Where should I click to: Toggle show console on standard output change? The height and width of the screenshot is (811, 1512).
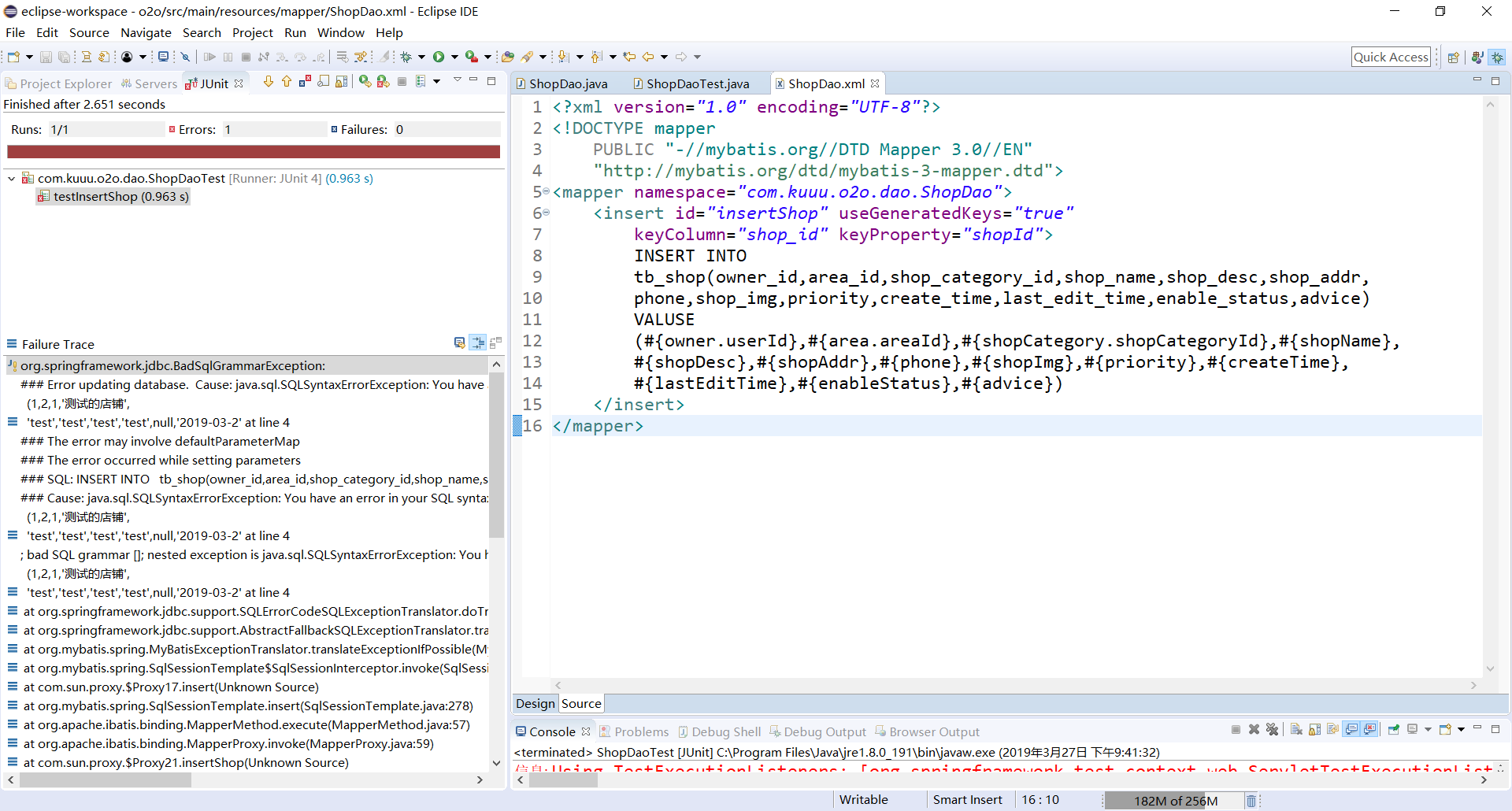click(1351, 730)
